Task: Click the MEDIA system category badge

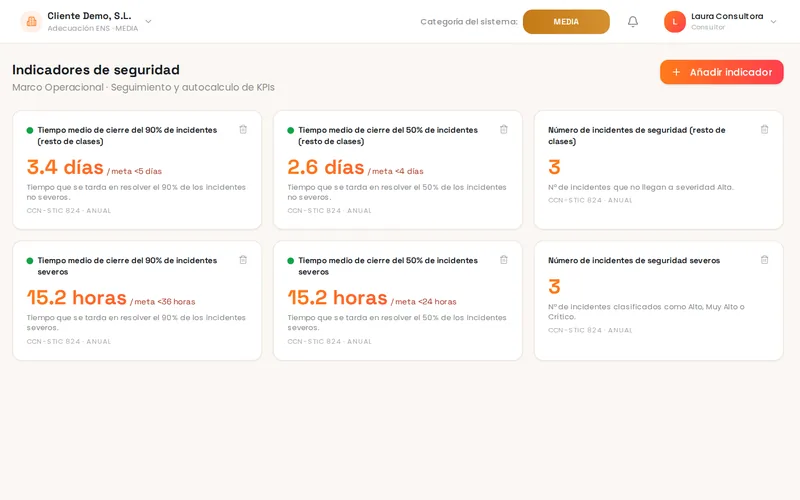Action: click(x=566, y=22)
